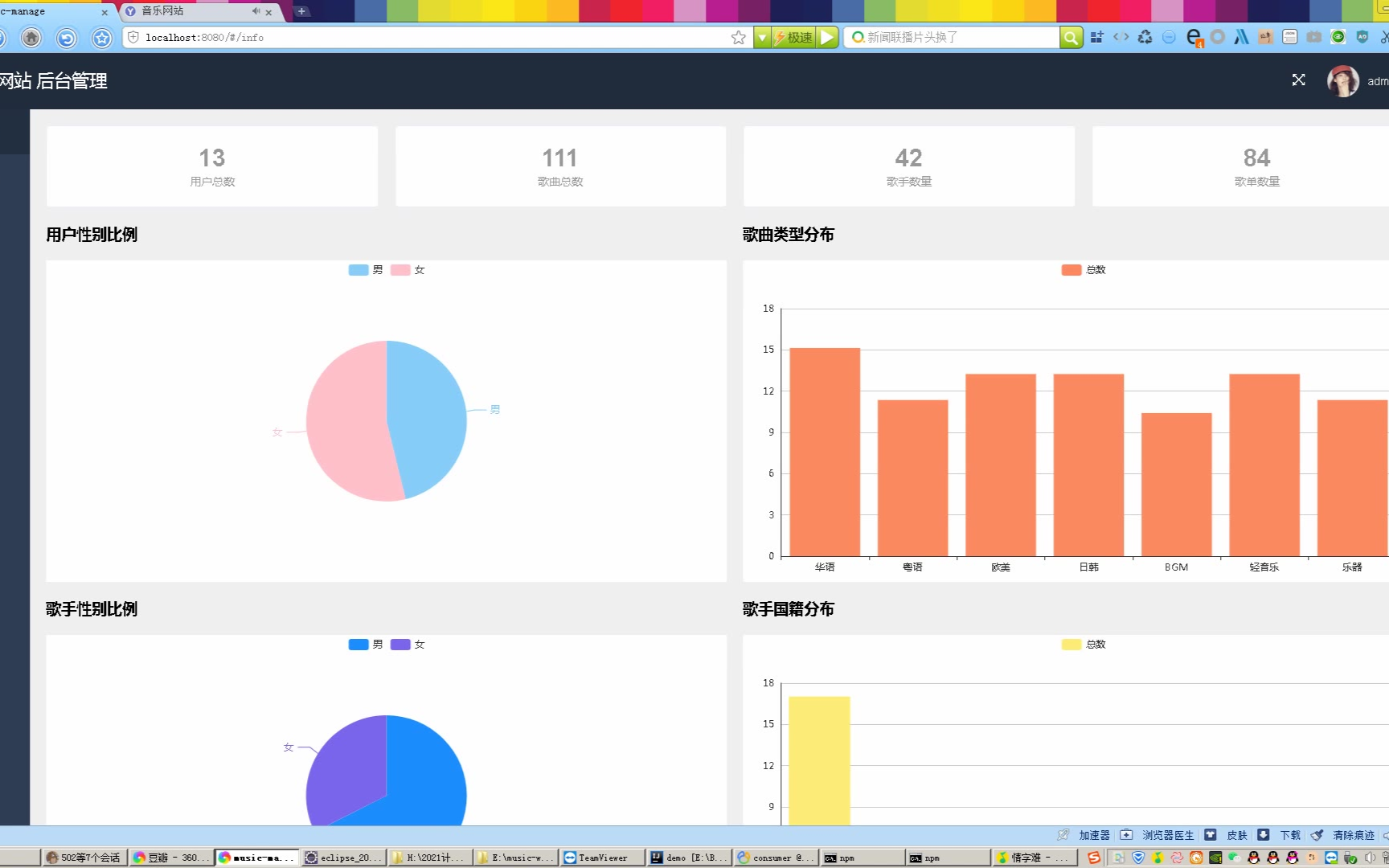Bookmark page with address bar star
This screenshot has width=1389, height=868.
pos(738,38)
